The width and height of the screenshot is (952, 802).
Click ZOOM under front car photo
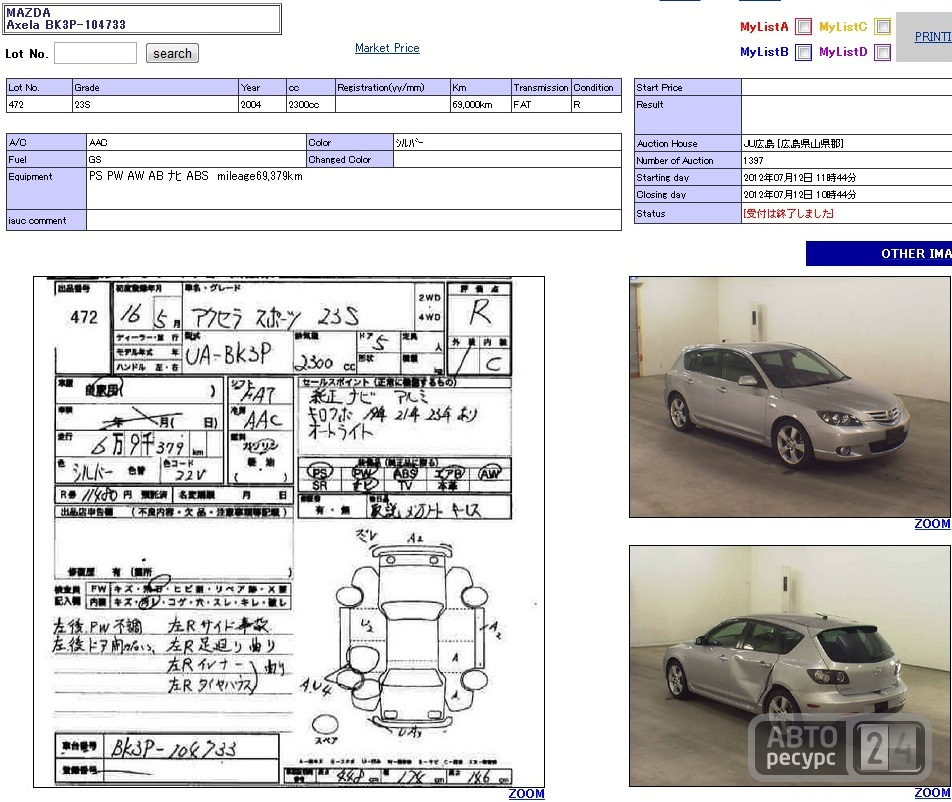[x=932, y=524]
